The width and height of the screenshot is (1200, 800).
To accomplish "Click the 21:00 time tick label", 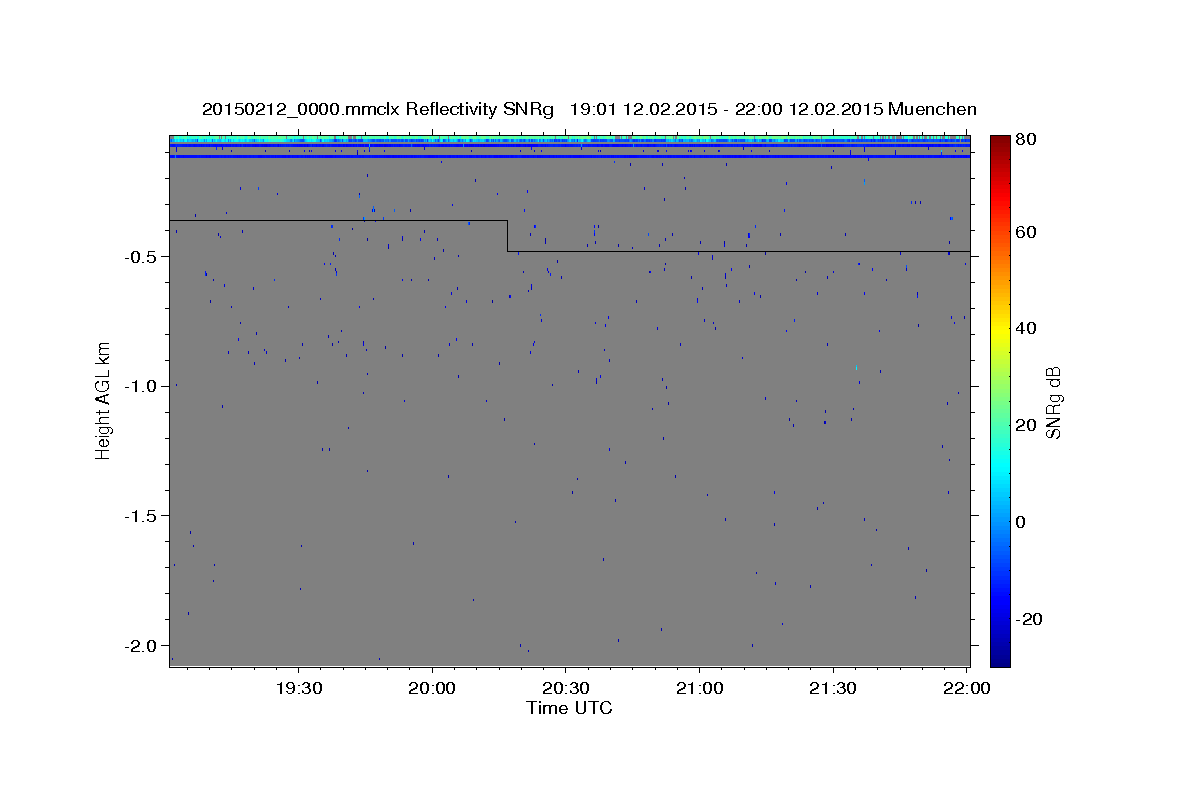I will [x=699, y=689].
